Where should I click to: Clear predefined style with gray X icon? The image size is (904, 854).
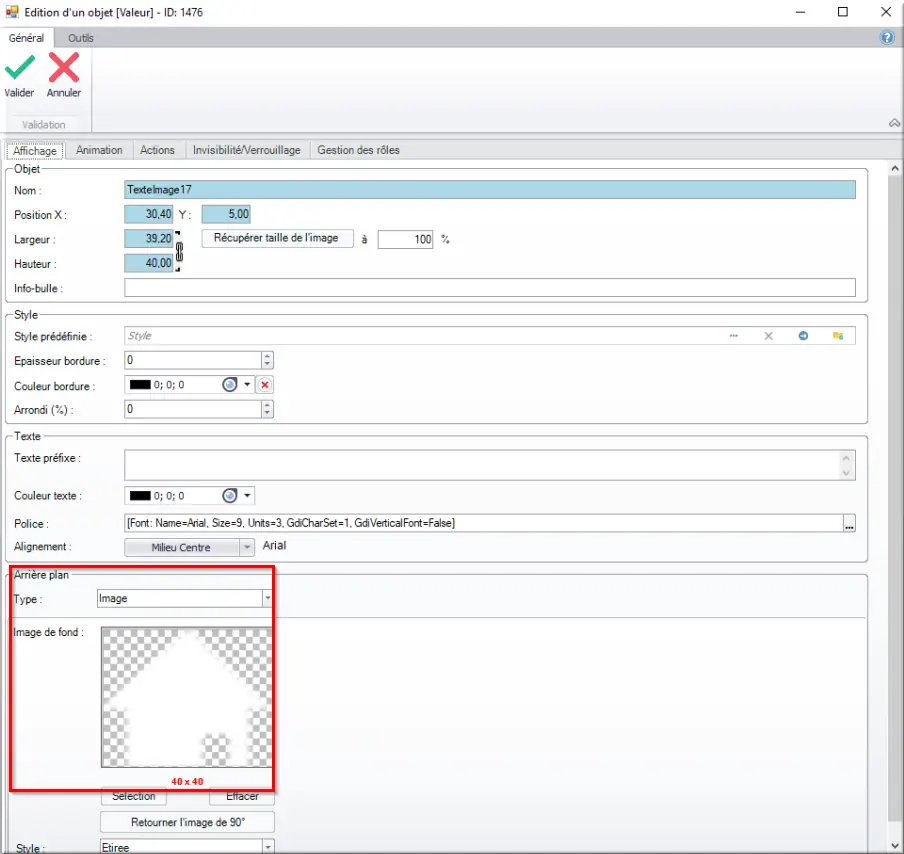coord(768,336)
